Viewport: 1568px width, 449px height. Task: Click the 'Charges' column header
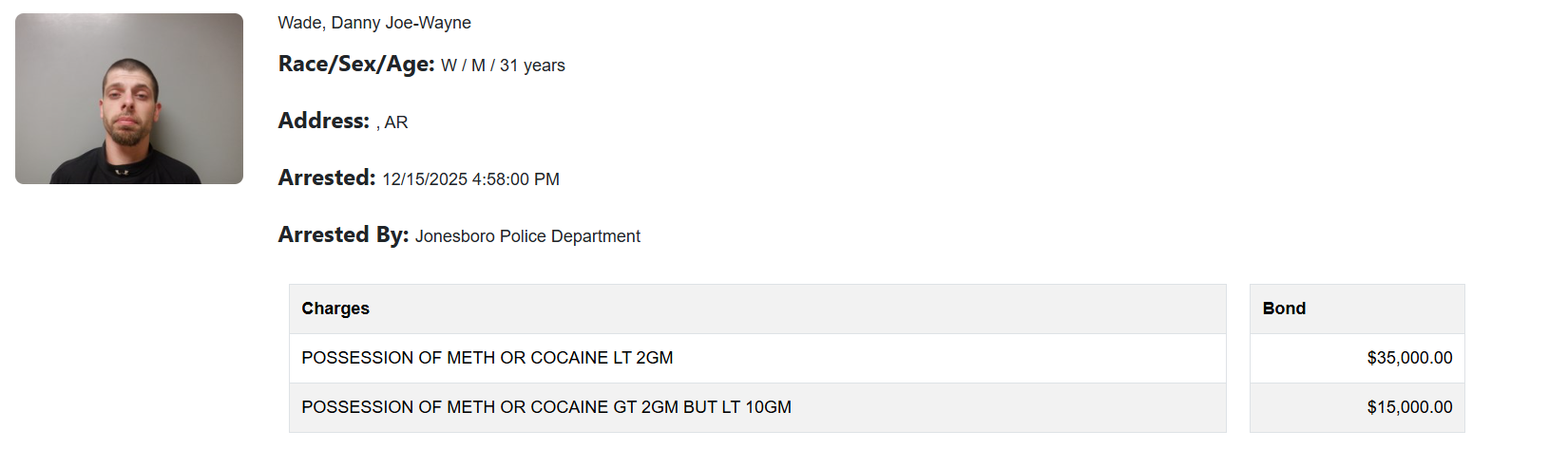pyautogui.click(x=335, y=309)
